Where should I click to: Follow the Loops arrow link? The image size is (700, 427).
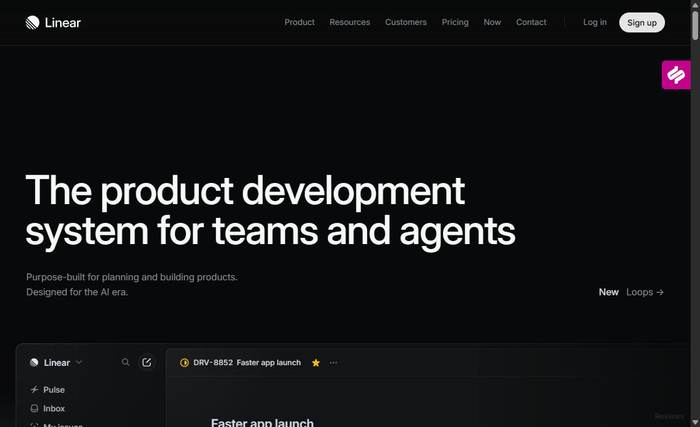pyautogui.click(x=645, y=292)
